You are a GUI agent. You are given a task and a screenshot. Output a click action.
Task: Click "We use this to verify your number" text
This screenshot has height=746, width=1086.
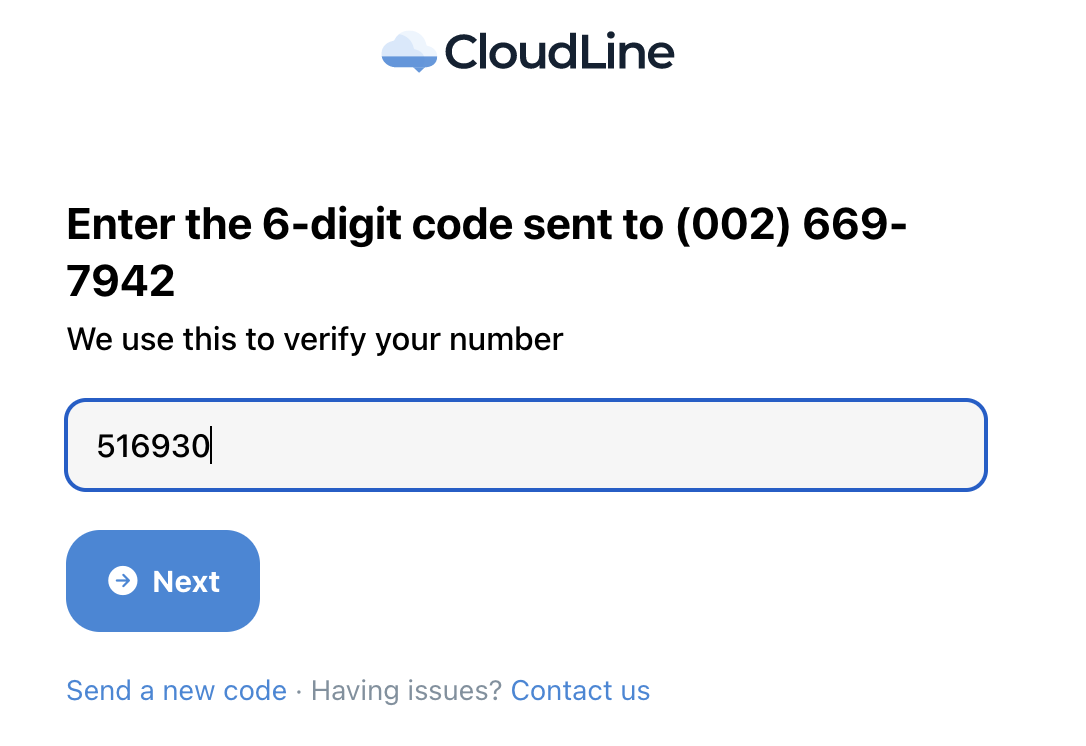(315, 339)
